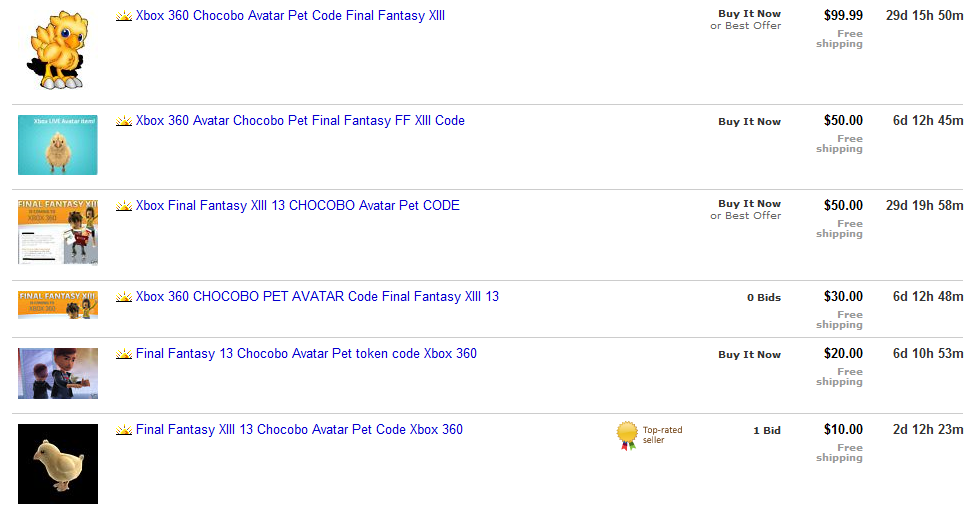This screenshot has width=973, height=517.
Task: Open 'Xbox 360 Chocobo Avatar Pet Code Final Fantasy XIII'
Action: coord(290,16)
